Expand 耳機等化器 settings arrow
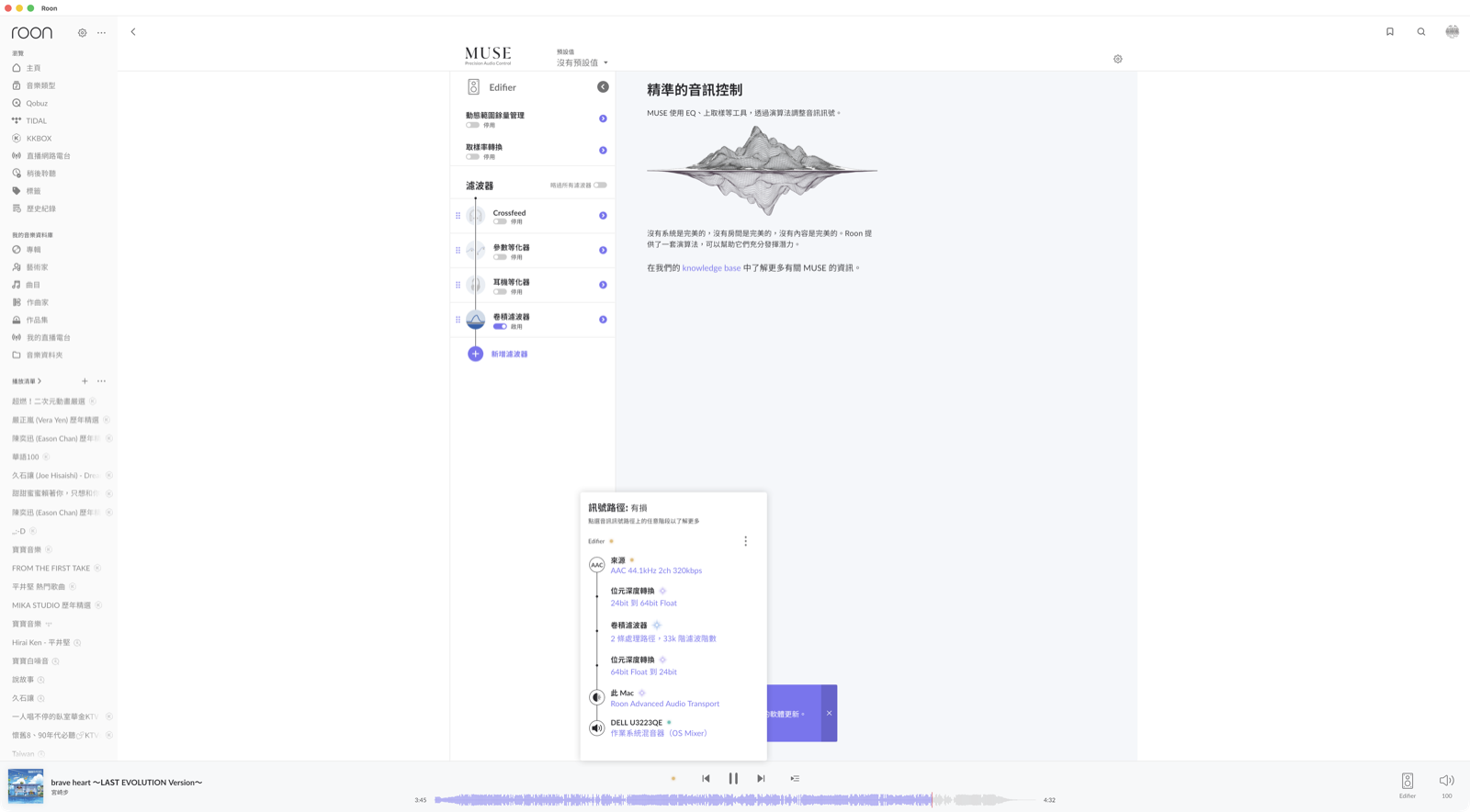 603,285
